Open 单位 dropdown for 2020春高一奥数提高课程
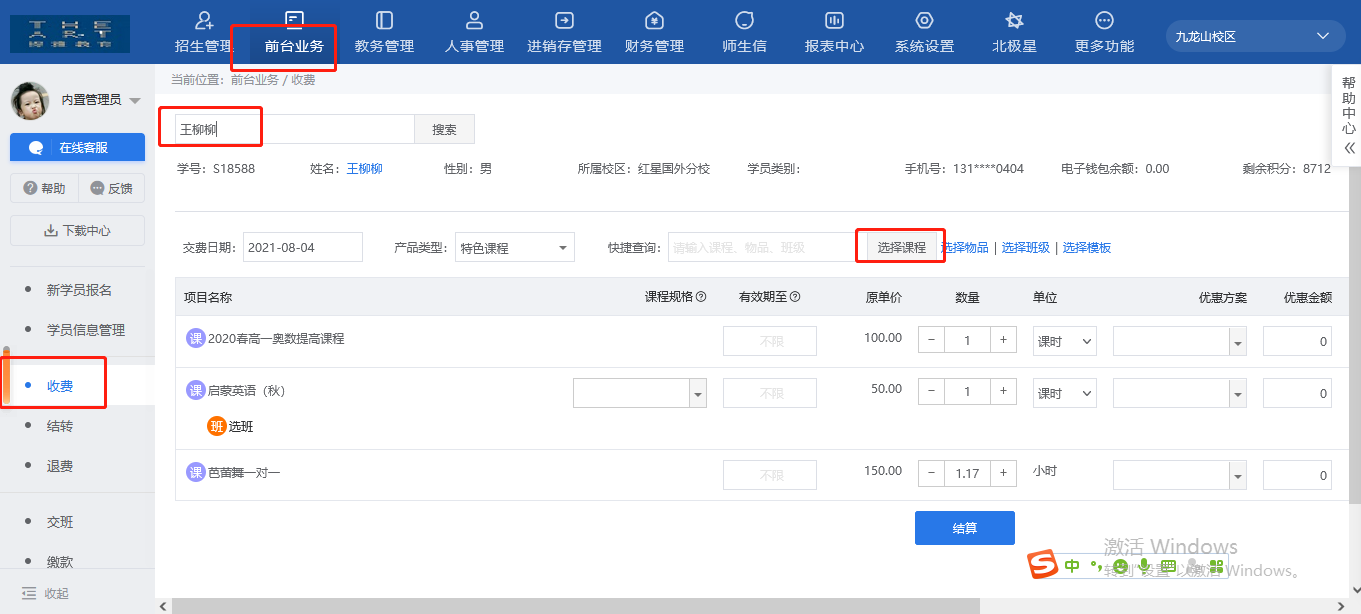The image size is (1361, 614). (x=1065, y=341)
